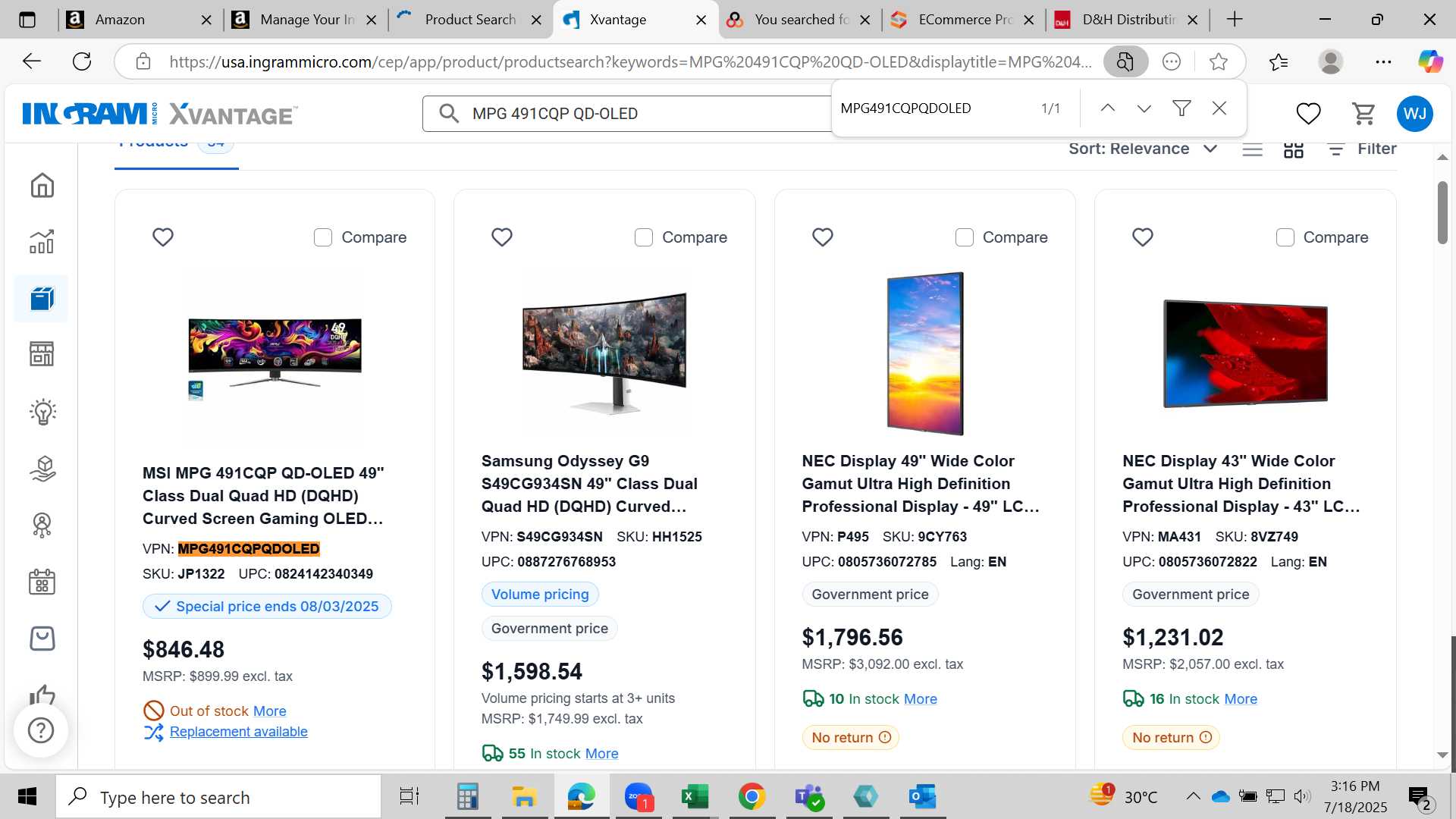The width and height of the screenshot is (1456, 819).
Task: Open Excel from the taskbar
Action: pyautogui.click(x=694, y=797)
